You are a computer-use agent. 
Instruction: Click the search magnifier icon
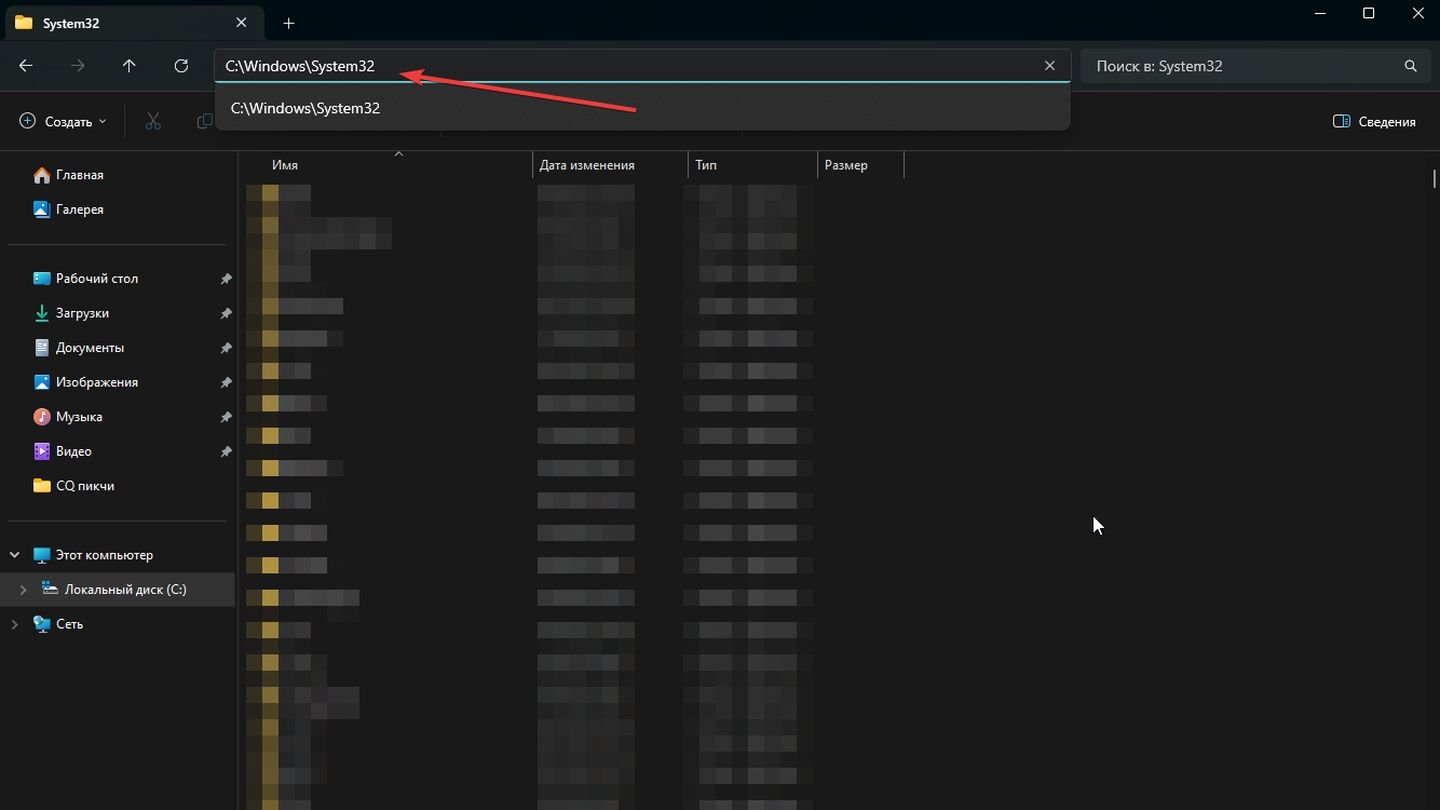1410,66
